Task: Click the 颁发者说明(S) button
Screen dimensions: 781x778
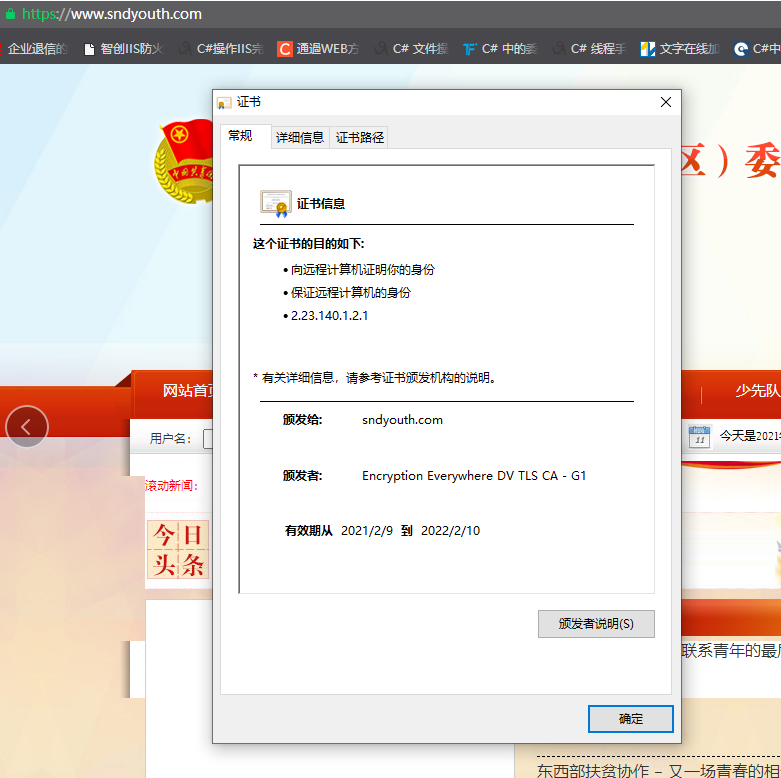Action: tap(596, 624)
